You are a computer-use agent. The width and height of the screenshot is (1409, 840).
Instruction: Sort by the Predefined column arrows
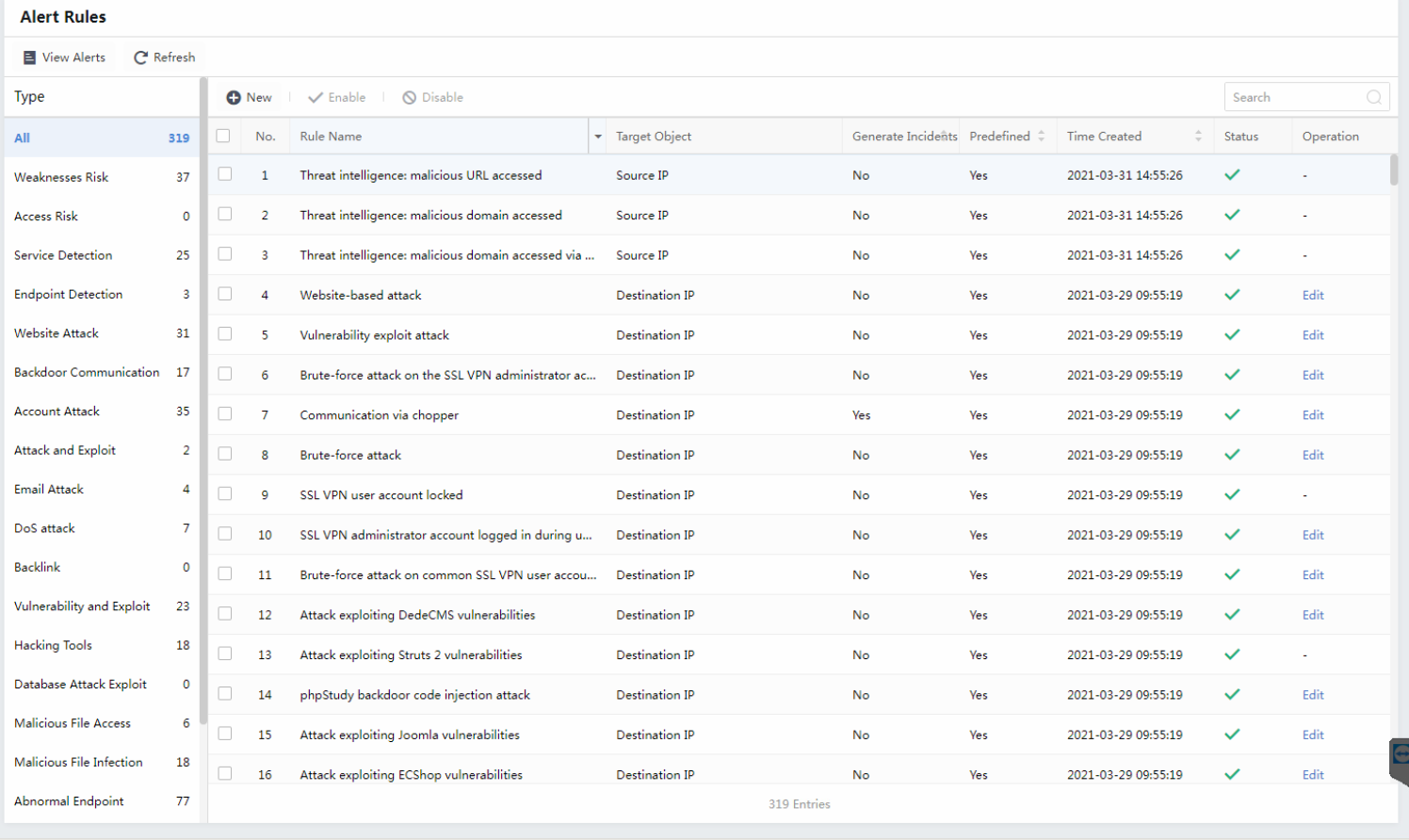tap(1041, 137)
